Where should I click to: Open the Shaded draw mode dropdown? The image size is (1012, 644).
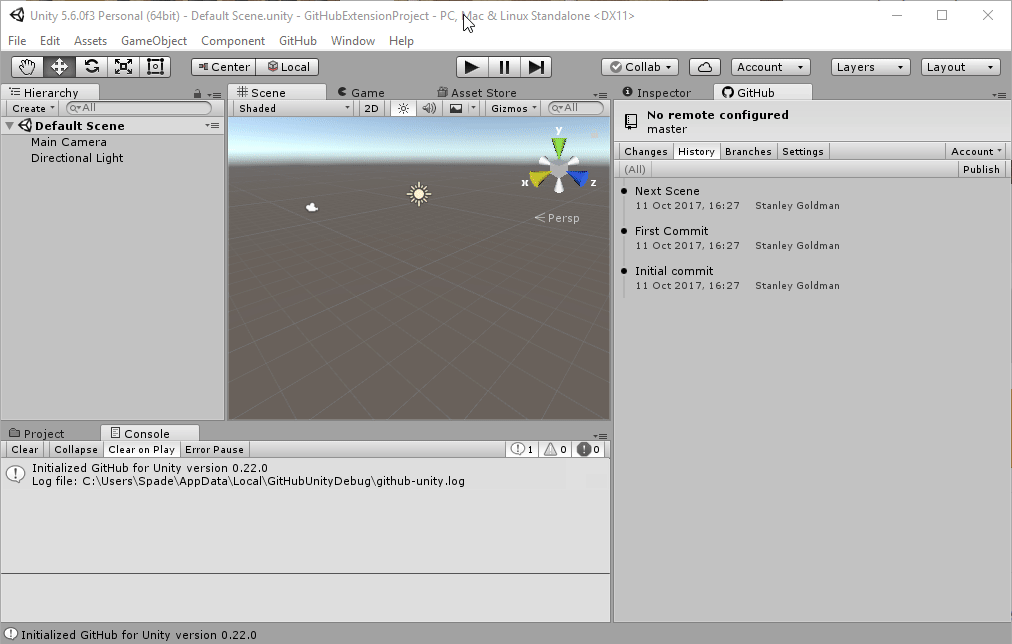click(294, 108)
